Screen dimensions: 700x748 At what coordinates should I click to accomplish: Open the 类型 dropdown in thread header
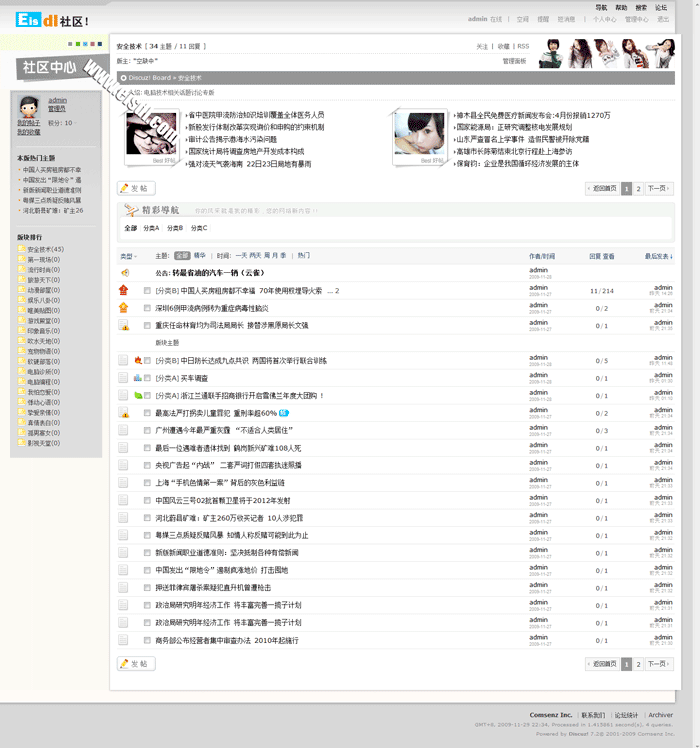pyautogui.click(x=128, y=256)
